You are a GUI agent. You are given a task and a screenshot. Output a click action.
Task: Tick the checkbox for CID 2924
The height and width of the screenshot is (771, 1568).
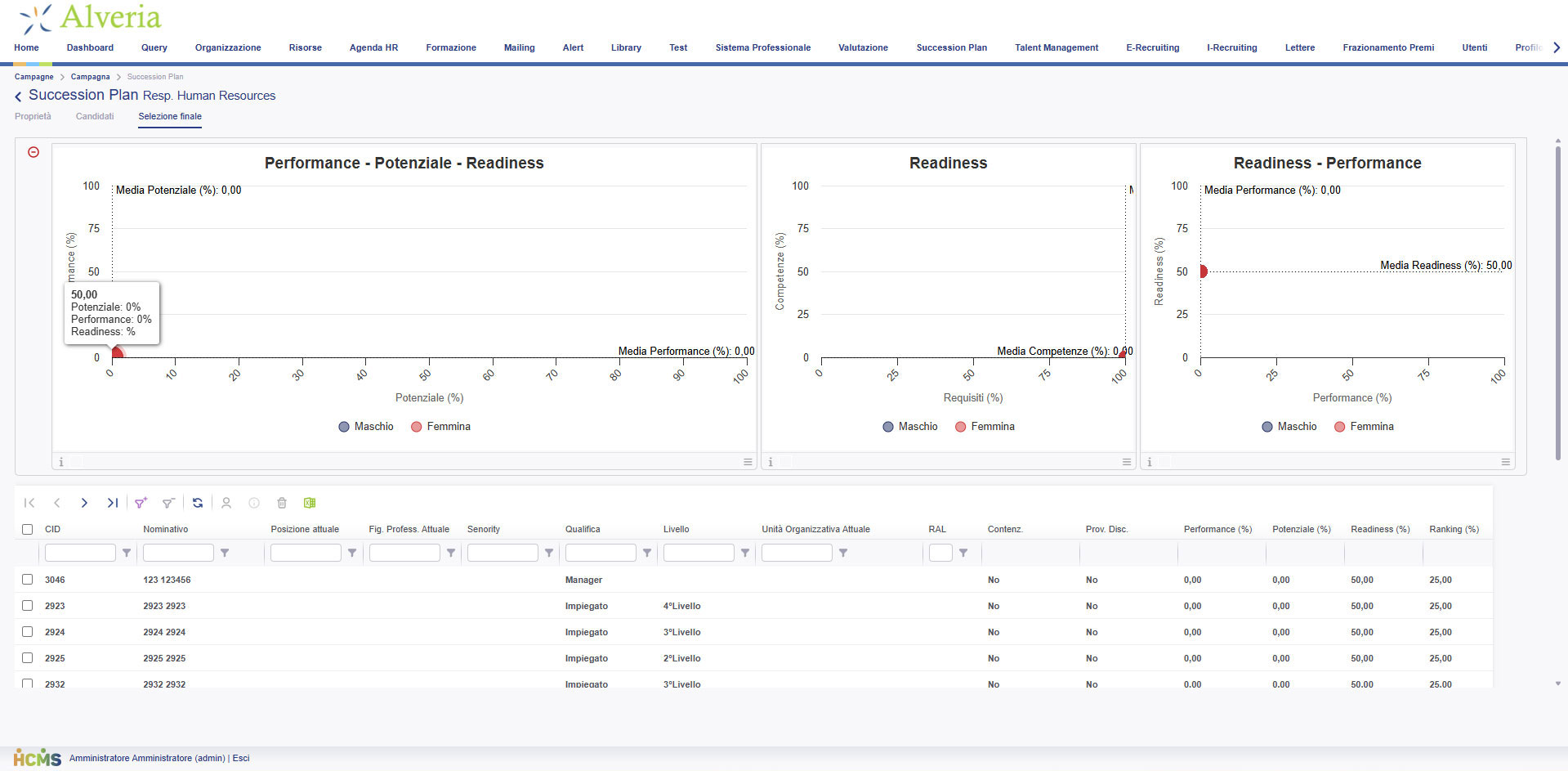[x=28, y=632]
